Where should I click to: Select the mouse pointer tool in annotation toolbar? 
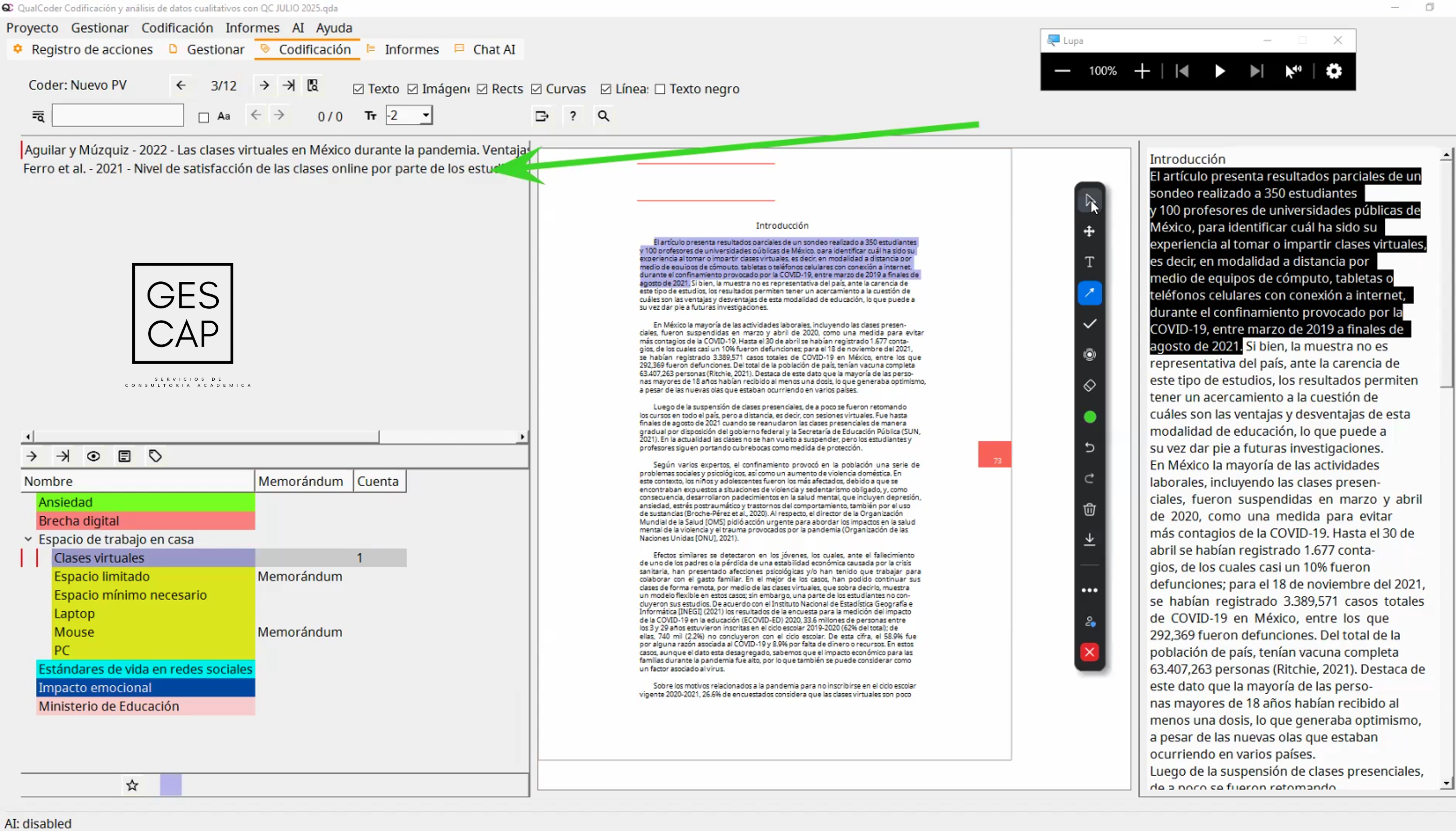[1089, 200]
